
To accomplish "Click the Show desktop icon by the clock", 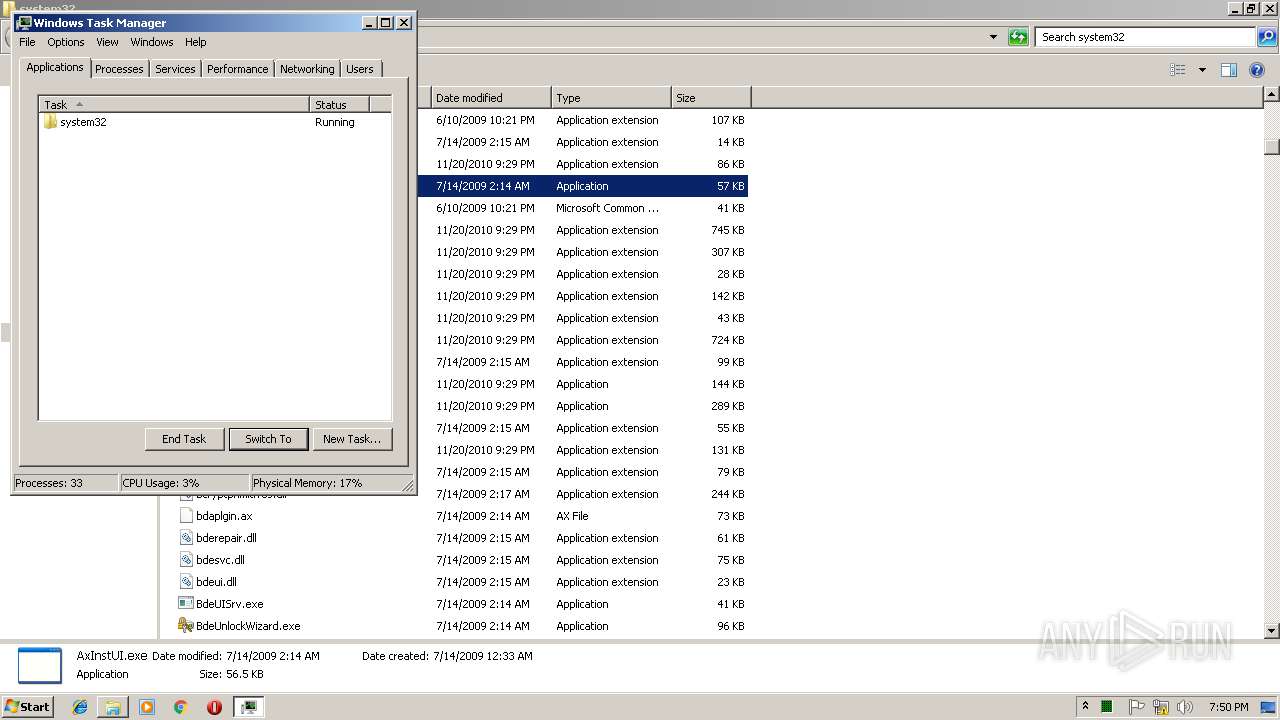I will point(1268,707).
